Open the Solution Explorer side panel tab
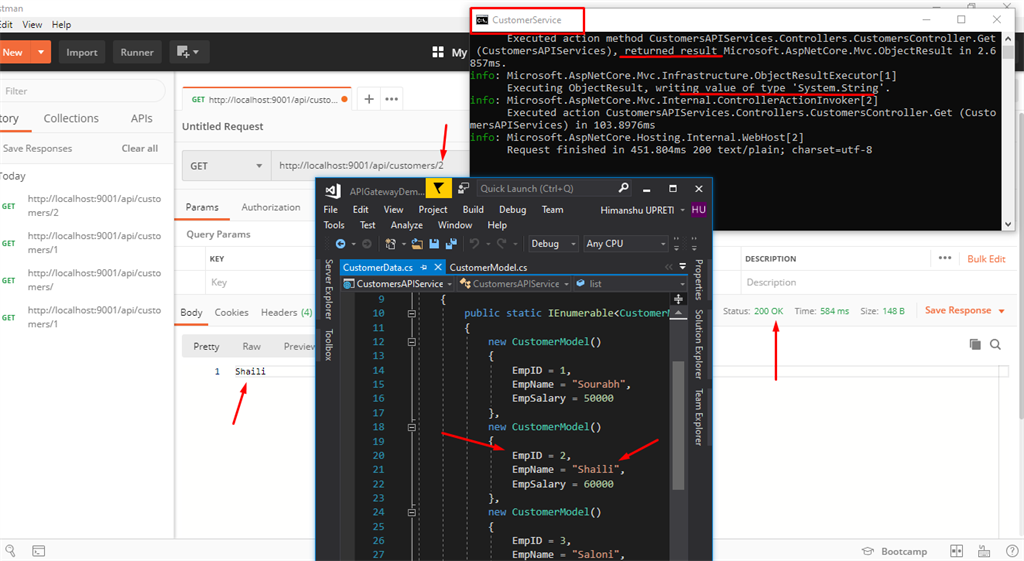The image size is (1024, 561). (x=698, y=344)
